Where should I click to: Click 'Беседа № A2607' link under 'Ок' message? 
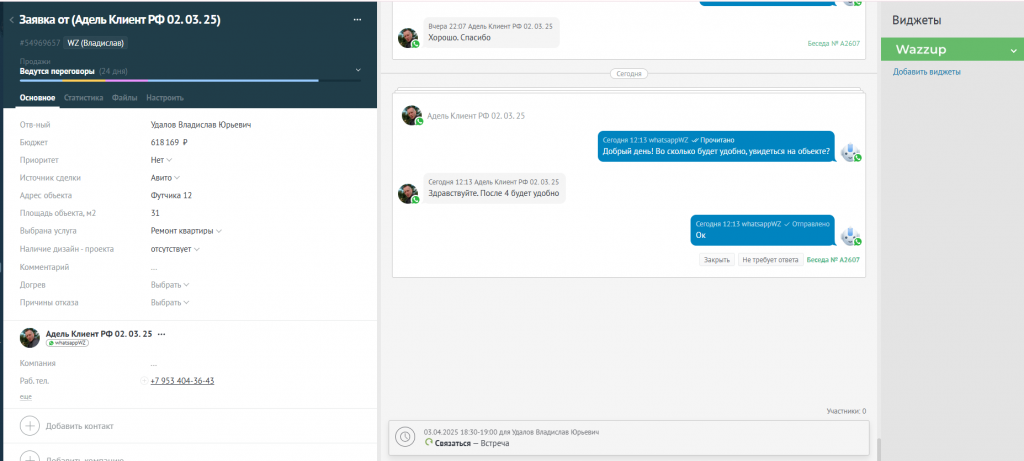click(x=833, y=259)
